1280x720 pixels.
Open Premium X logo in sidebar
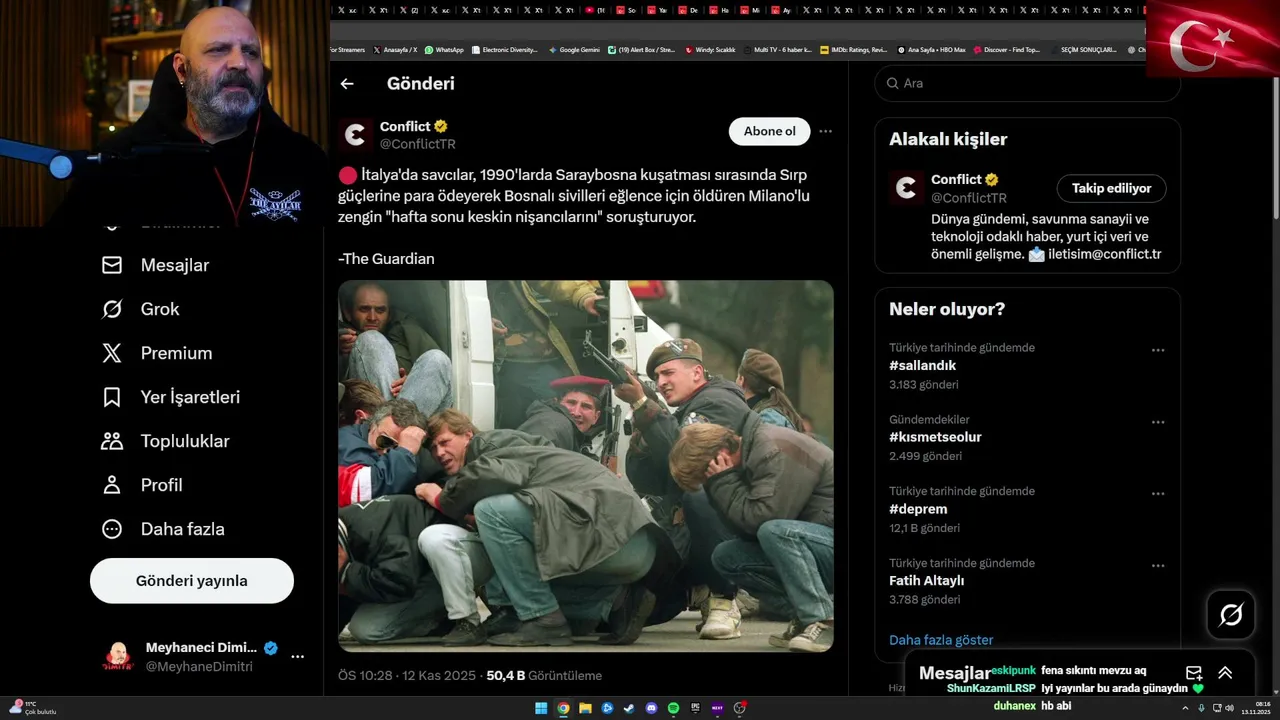click(112, 353)
